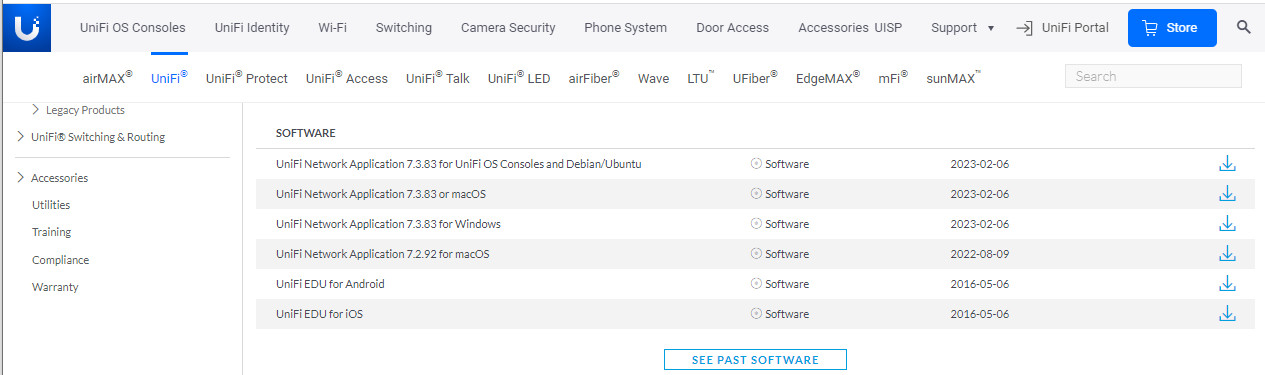Open Training in sidebar
1265x375 pixels.
(51, 232)
